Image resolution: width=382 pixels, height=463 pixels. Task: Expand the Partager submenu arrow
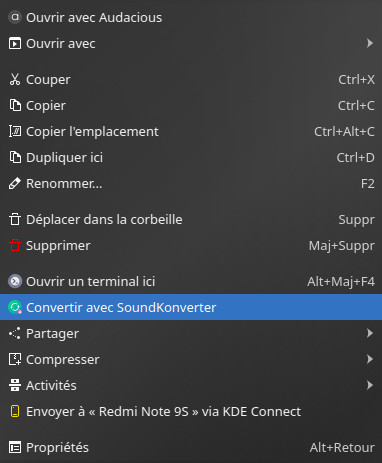369,333
